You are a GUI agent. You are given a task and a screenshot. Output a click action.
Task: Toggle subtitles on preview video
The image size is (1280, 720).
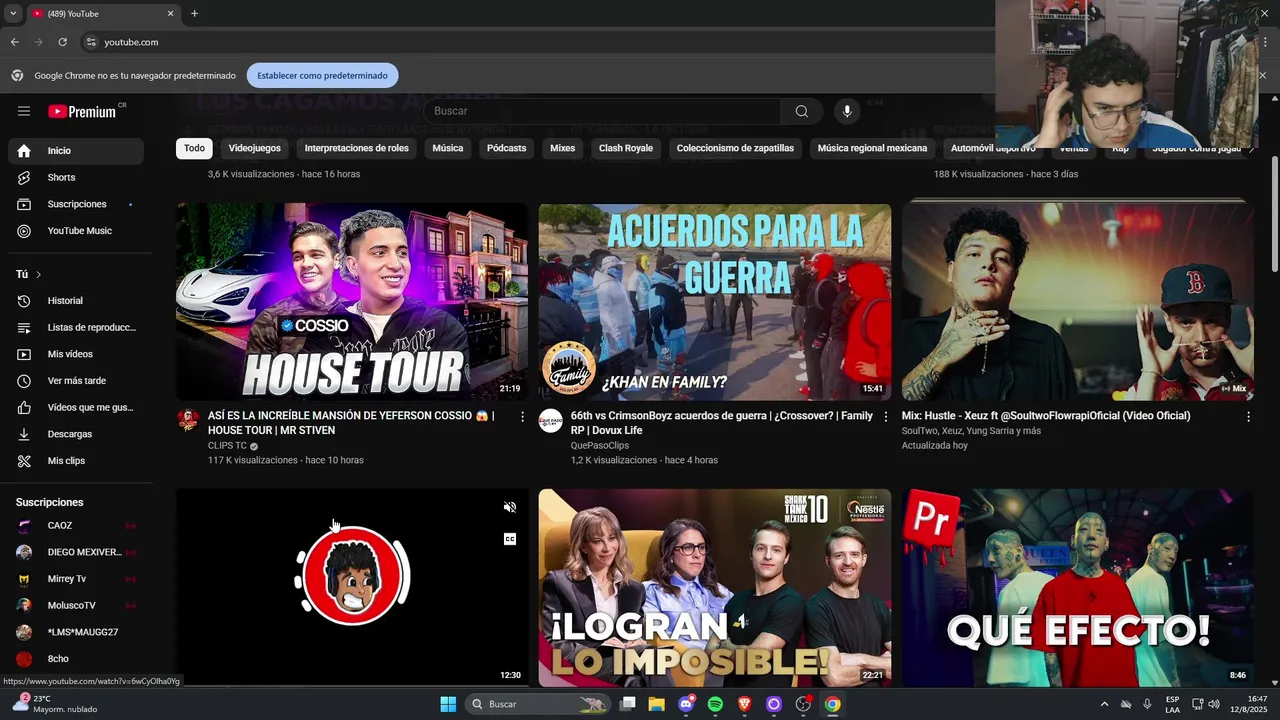point(510,539)
